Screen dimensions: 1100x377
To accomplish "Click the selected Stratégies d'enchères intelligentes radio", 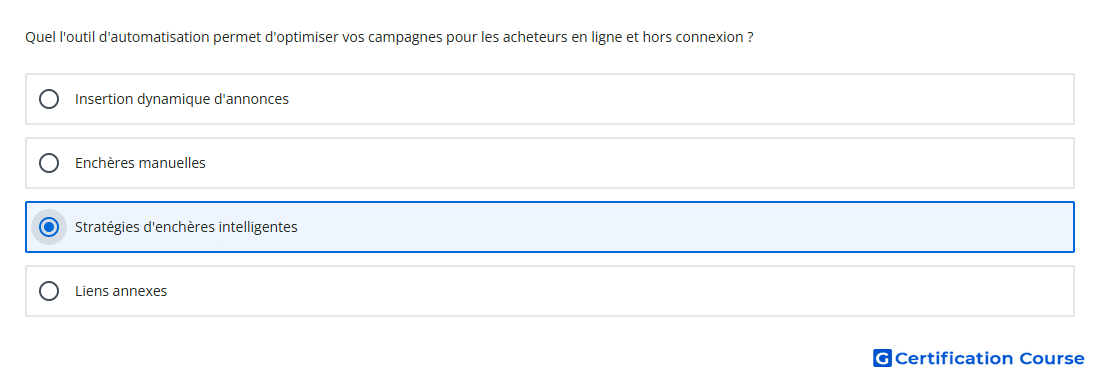I will (x=48, y=227).
